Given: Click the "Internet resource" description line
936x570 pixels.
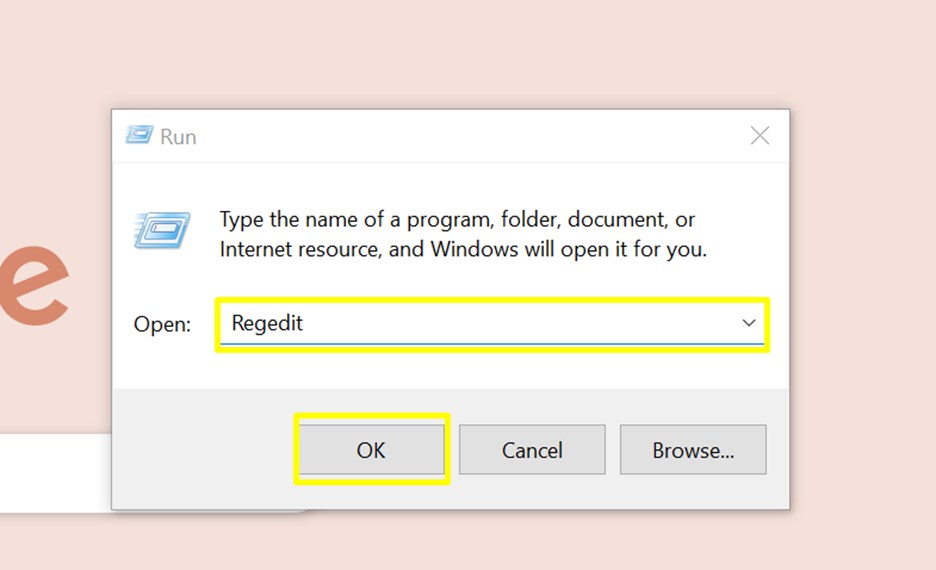Looking at the screenshot, I should (x=463, y=249).
